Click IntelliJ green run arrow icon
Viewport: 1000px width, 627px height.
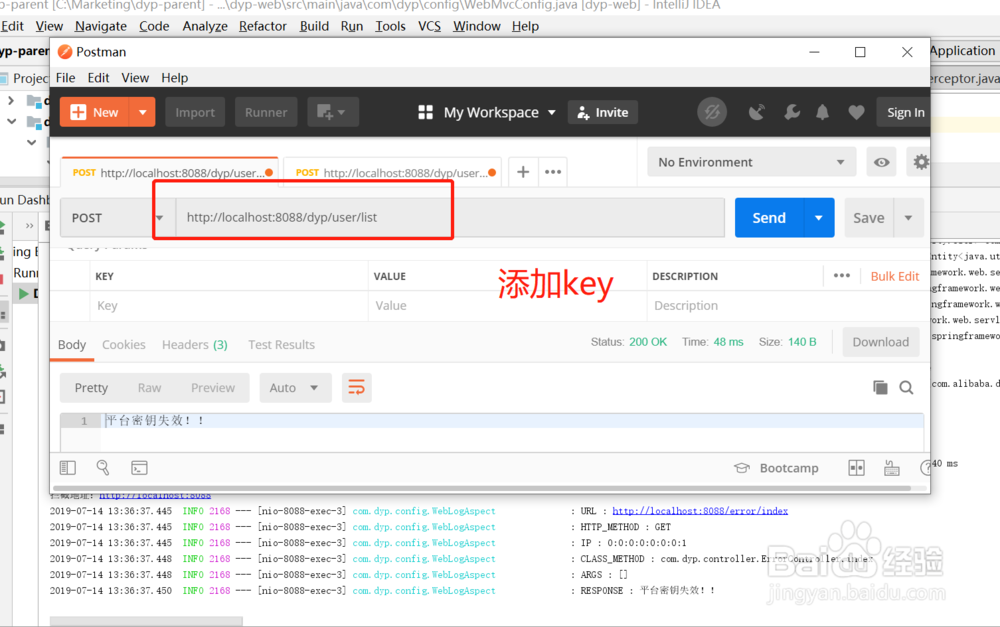24,293
